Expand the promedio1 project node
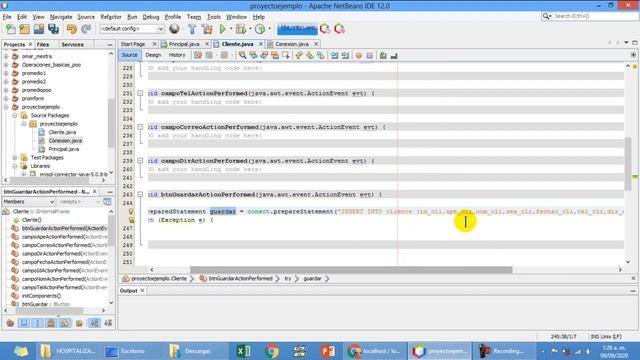The height and width of the screenshot is (360, 640). coord(6,73)
